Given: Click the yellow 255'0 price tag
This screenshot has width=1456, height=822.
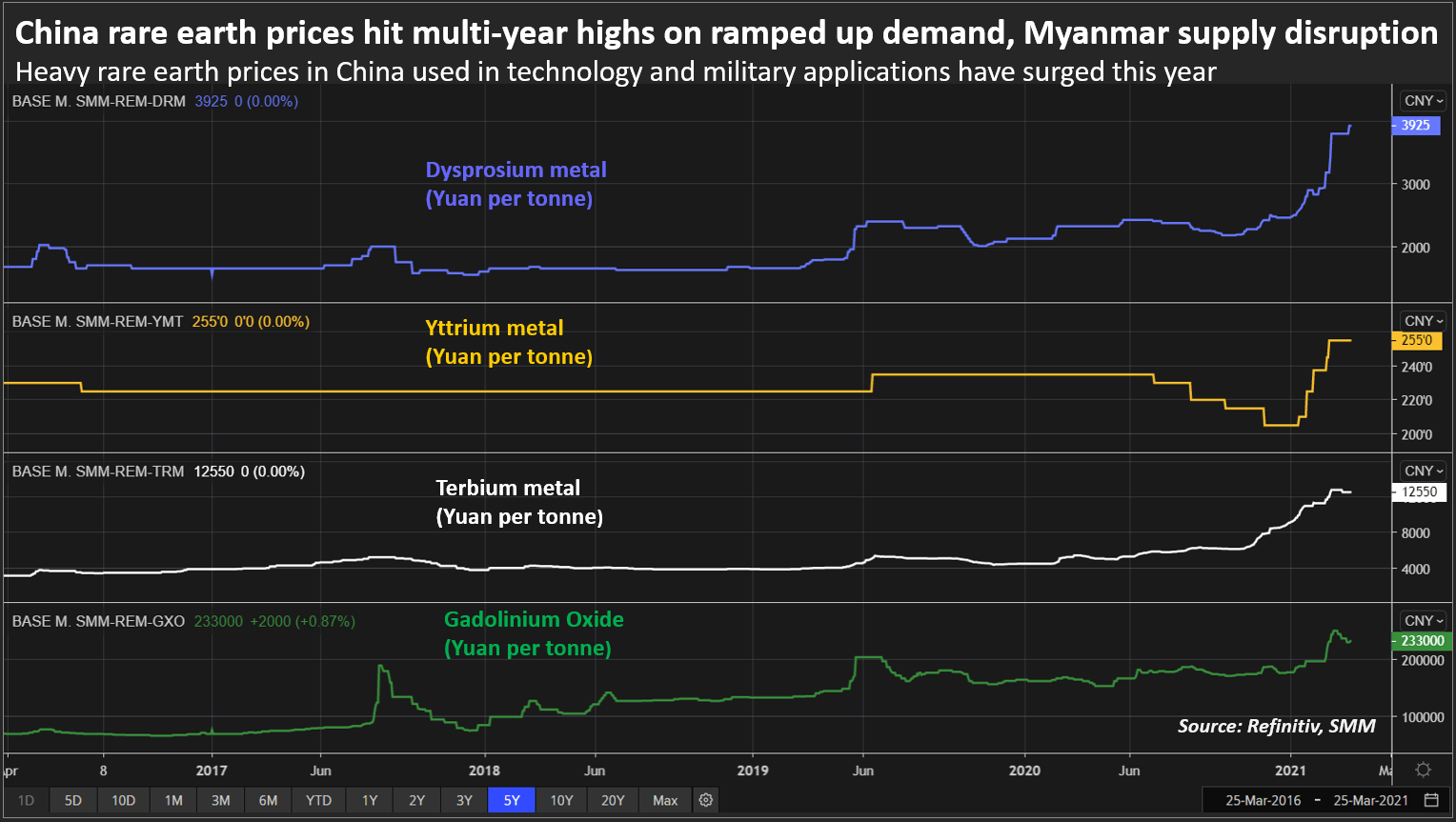Looking at the screenshot, I should click(x=1417, y=340).
